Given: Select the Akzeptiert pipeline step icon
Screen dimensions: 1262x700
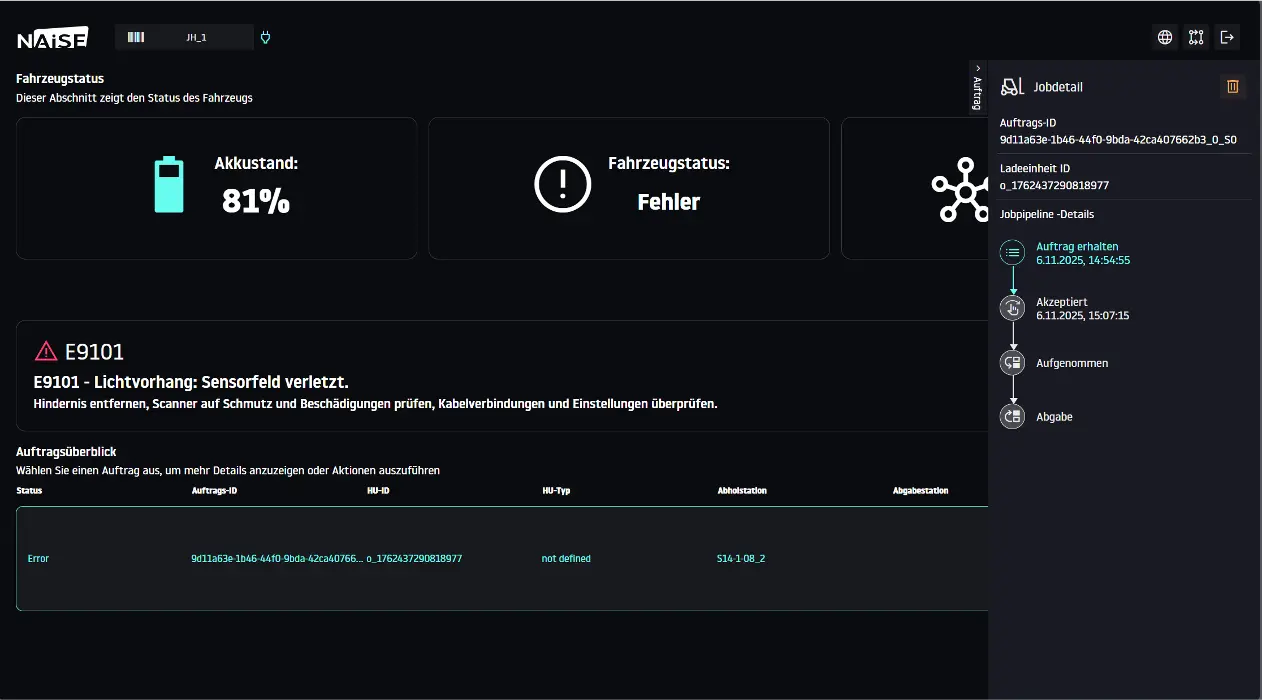Looking at the screenshot, I should pos(1013,308).
